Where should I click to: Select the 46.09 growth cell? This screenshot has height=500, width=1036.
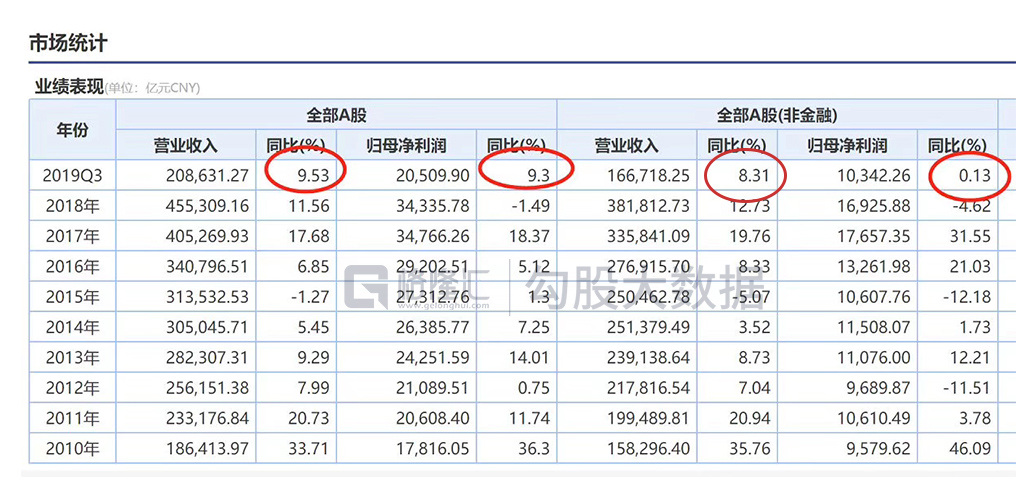coord(969,449)
